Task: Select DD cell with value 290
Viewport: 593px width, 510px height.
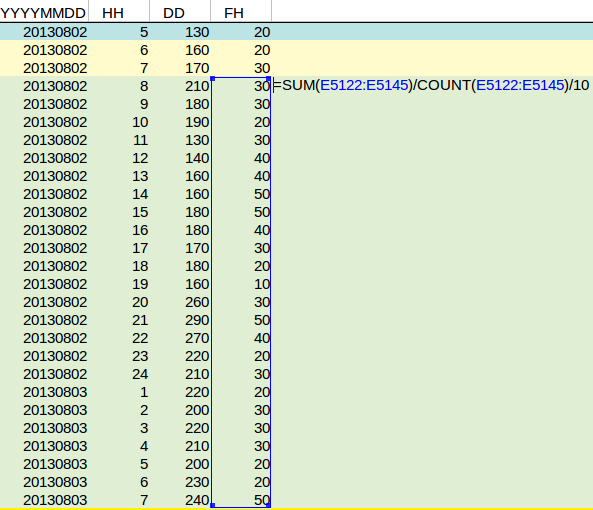Action: point(180,320)
